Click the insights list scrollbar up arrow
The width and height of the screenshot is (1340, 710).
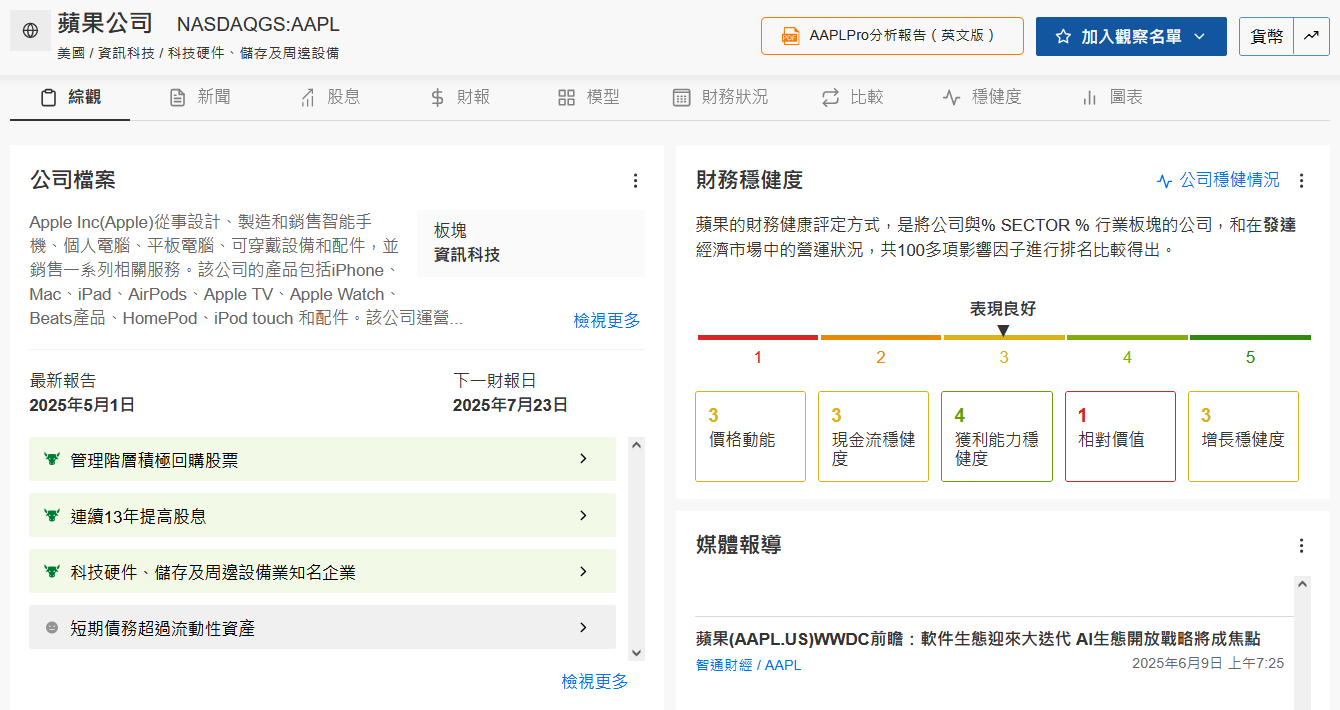click(x=636, y=445)
